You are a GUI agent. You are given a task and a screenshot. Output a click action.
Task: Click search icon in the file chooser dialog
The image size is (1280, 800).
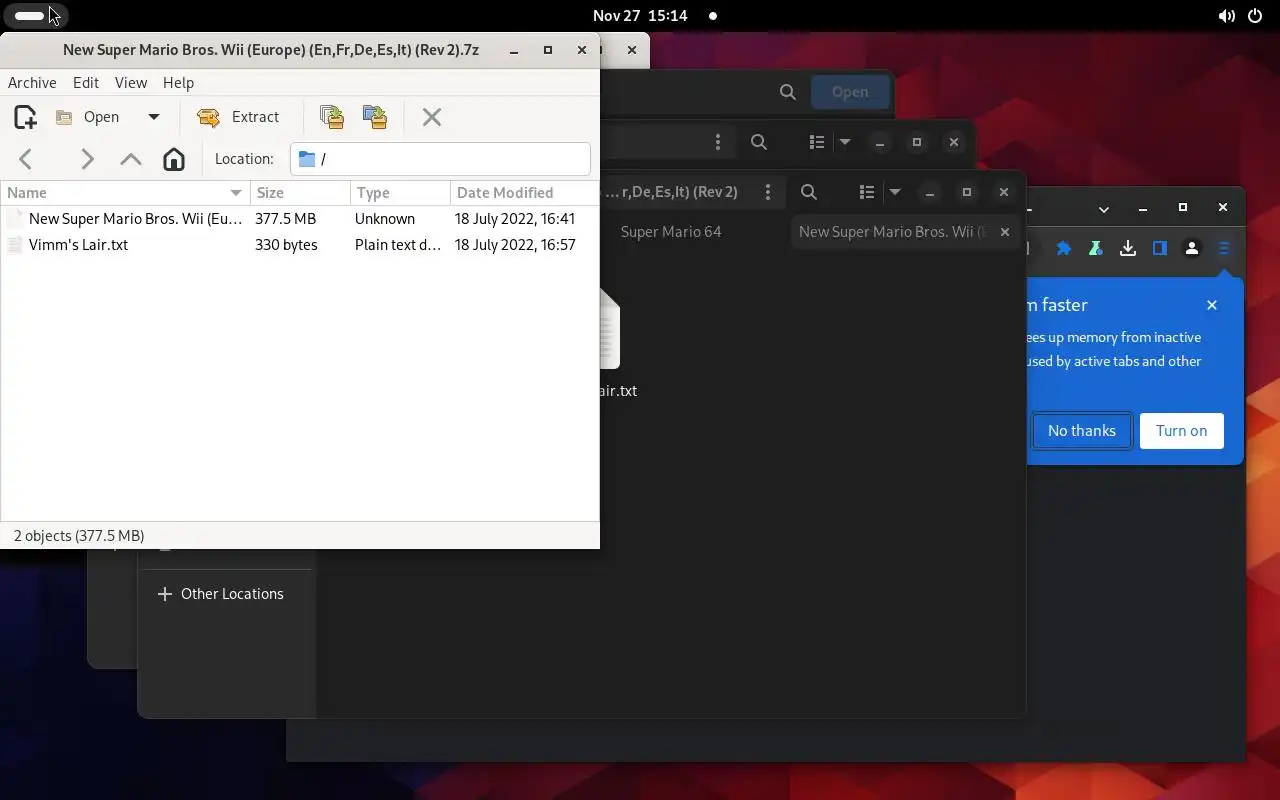pyautogui.click(x=788, y=92)
